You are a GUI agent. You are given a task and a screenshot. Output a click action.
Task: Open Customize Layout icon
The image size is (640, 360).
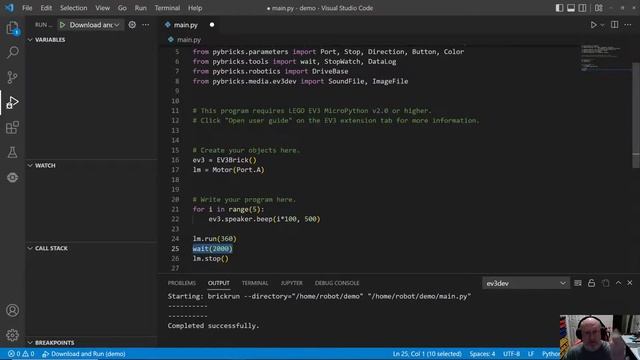point(598,8)
